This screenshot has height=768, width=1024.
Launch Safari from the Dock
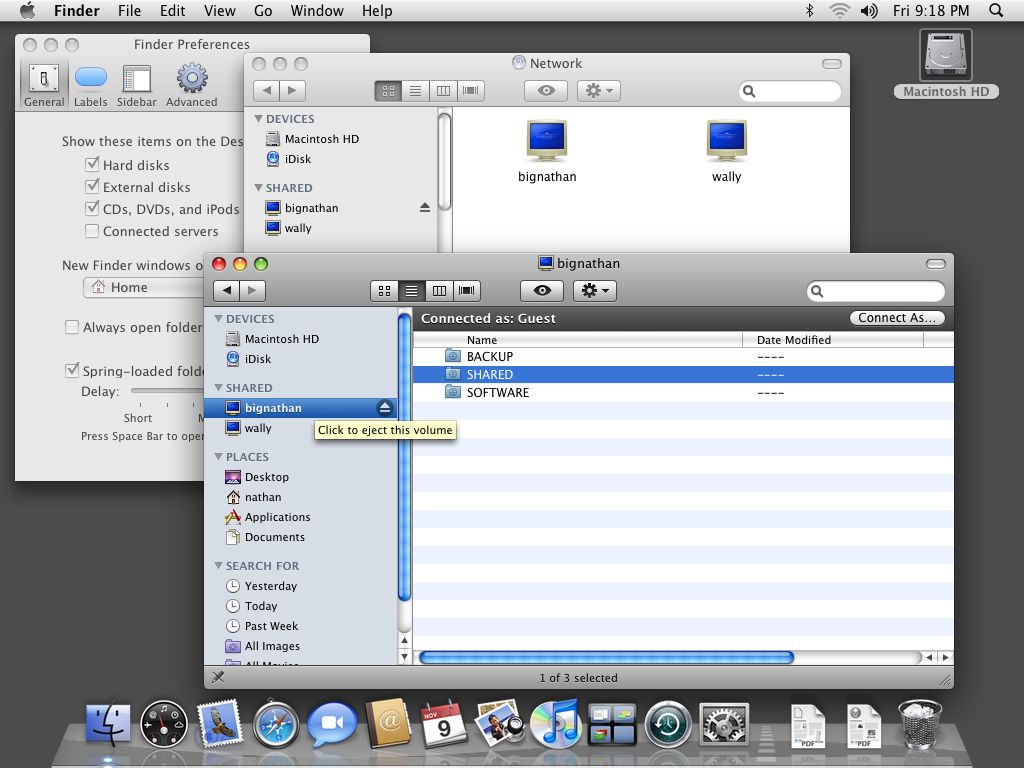coord(276,724)
